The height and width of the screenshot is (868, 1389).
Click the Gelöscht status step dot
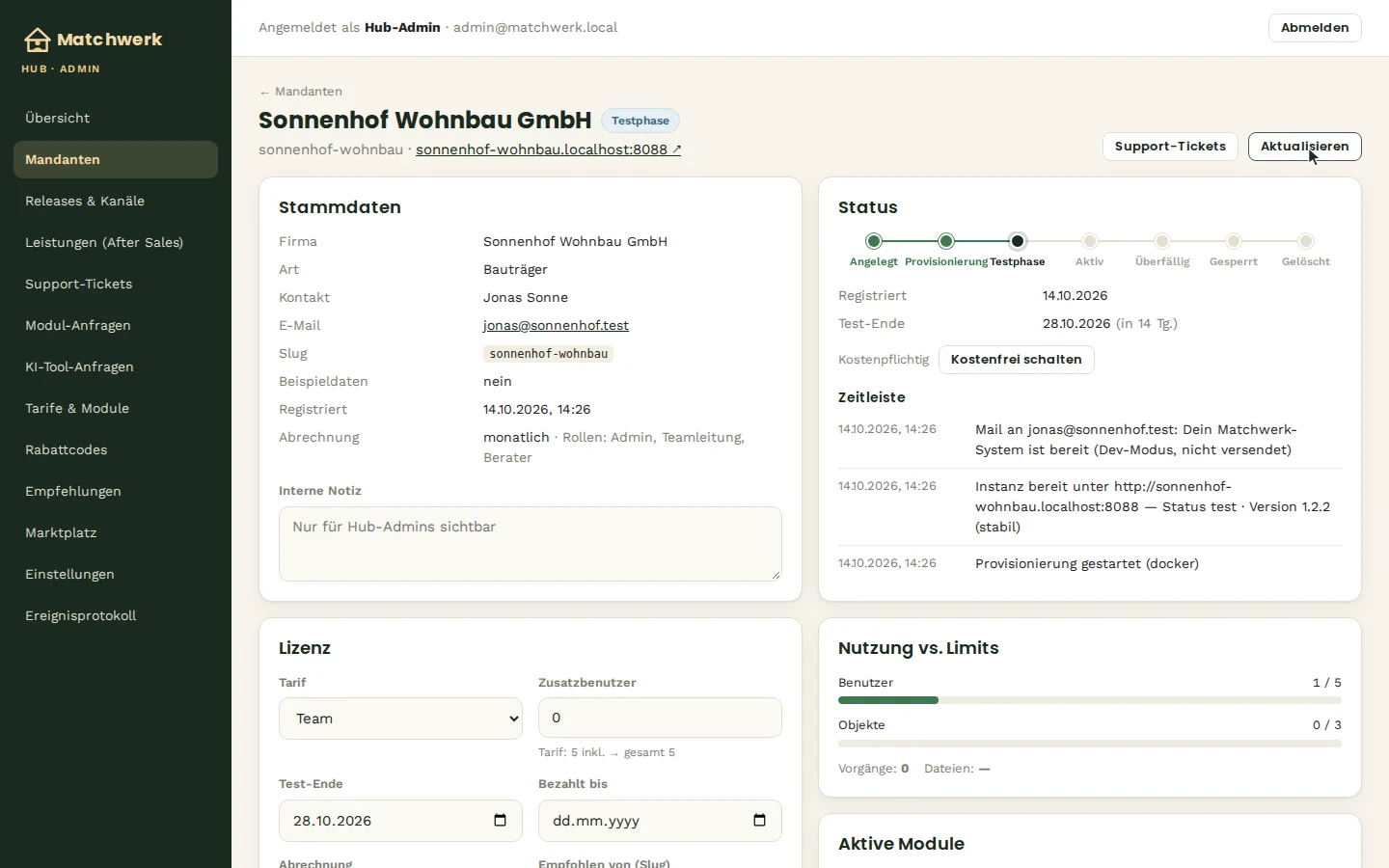point(1306,241)
